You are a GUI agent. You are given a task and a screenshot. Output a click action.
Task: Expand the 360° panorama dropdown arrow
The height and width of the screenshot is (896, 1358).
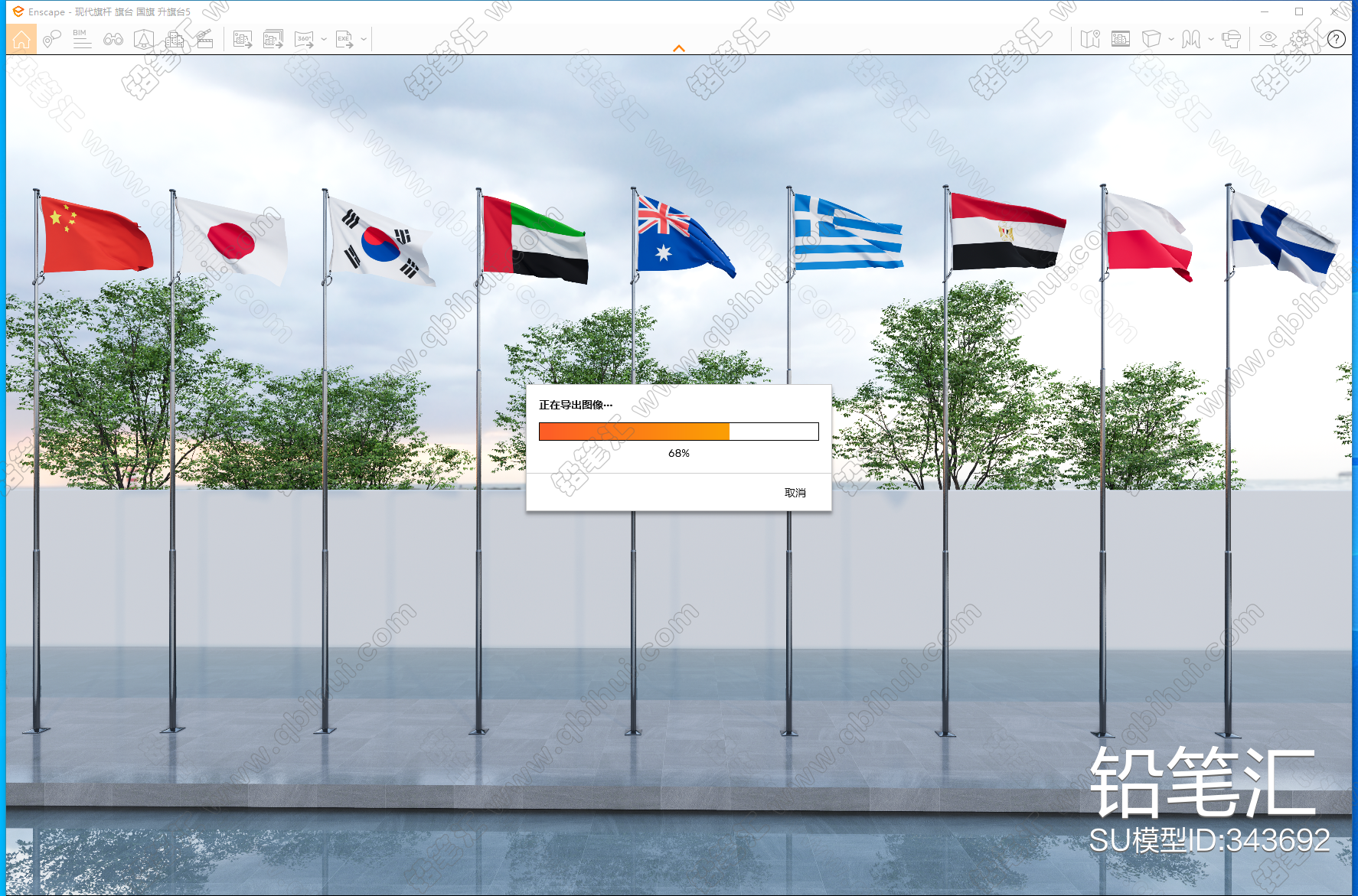point(324,39)
